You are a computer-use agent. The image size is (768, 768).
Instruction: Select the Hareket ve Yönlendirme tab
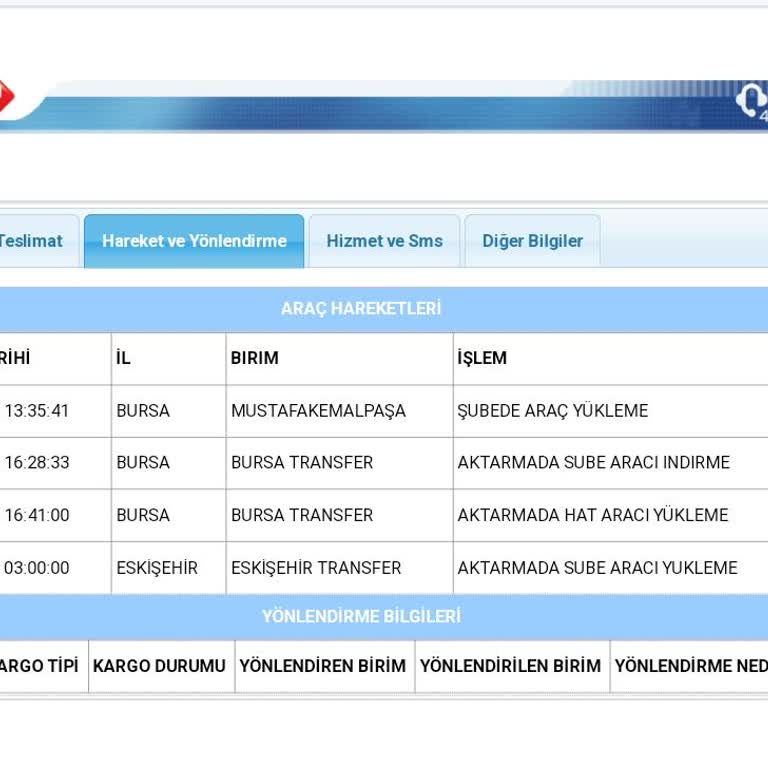pos(194,241)
